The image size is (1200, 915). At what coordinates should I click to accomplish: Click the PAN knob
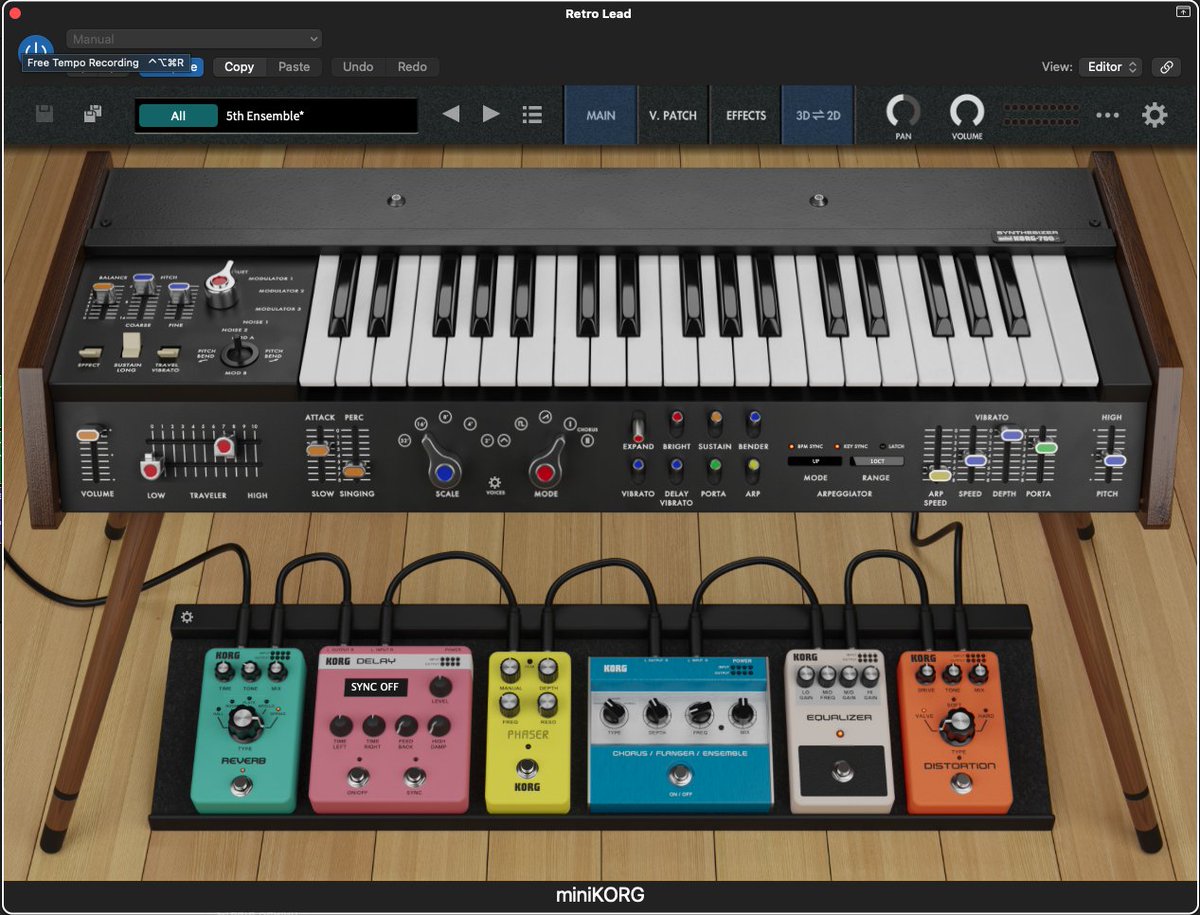point(903,110)
